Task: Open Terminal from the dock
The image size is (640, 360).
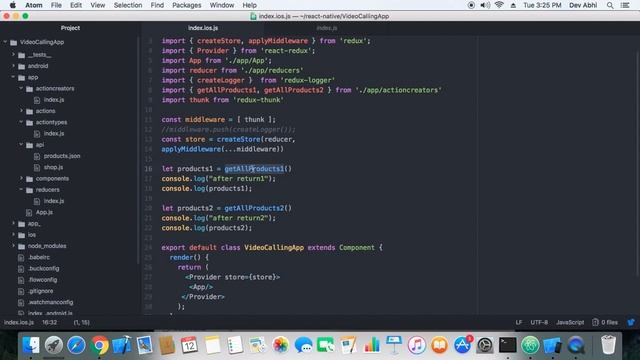Action: pyautogui.click(x=507, y=345)
